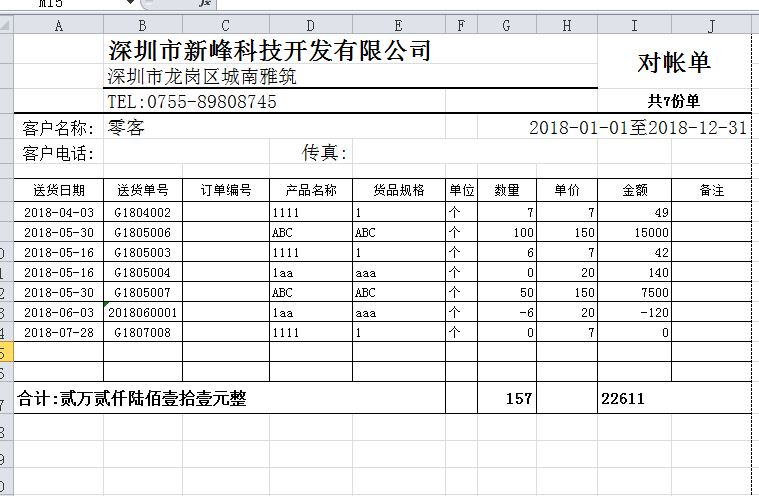Click the 备注 table header
The image size is (759, 496).
tap(712, 190)
